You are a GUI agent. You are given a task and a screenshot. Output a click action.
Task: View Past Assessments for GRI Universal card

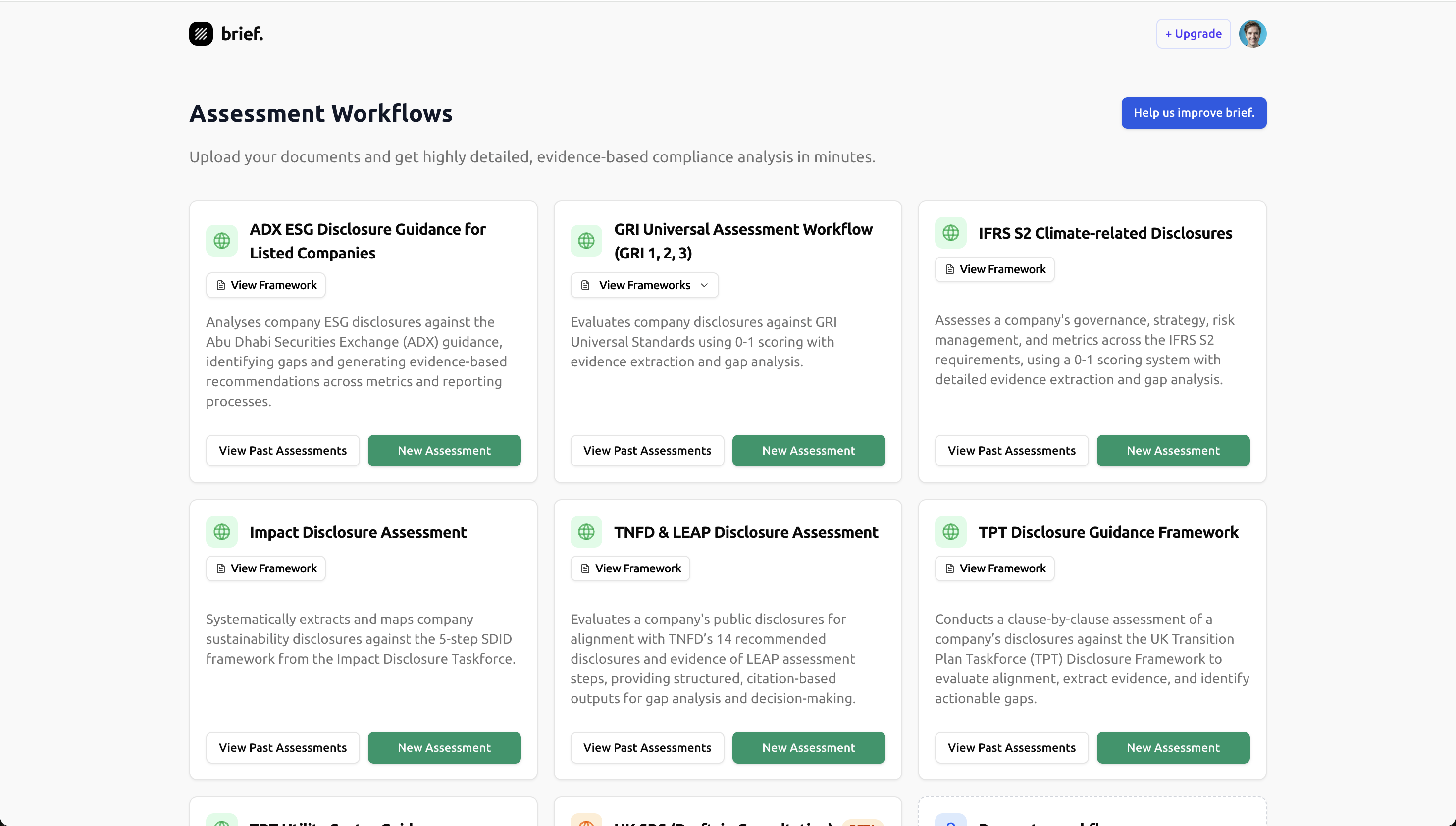[x=647, y=451]
